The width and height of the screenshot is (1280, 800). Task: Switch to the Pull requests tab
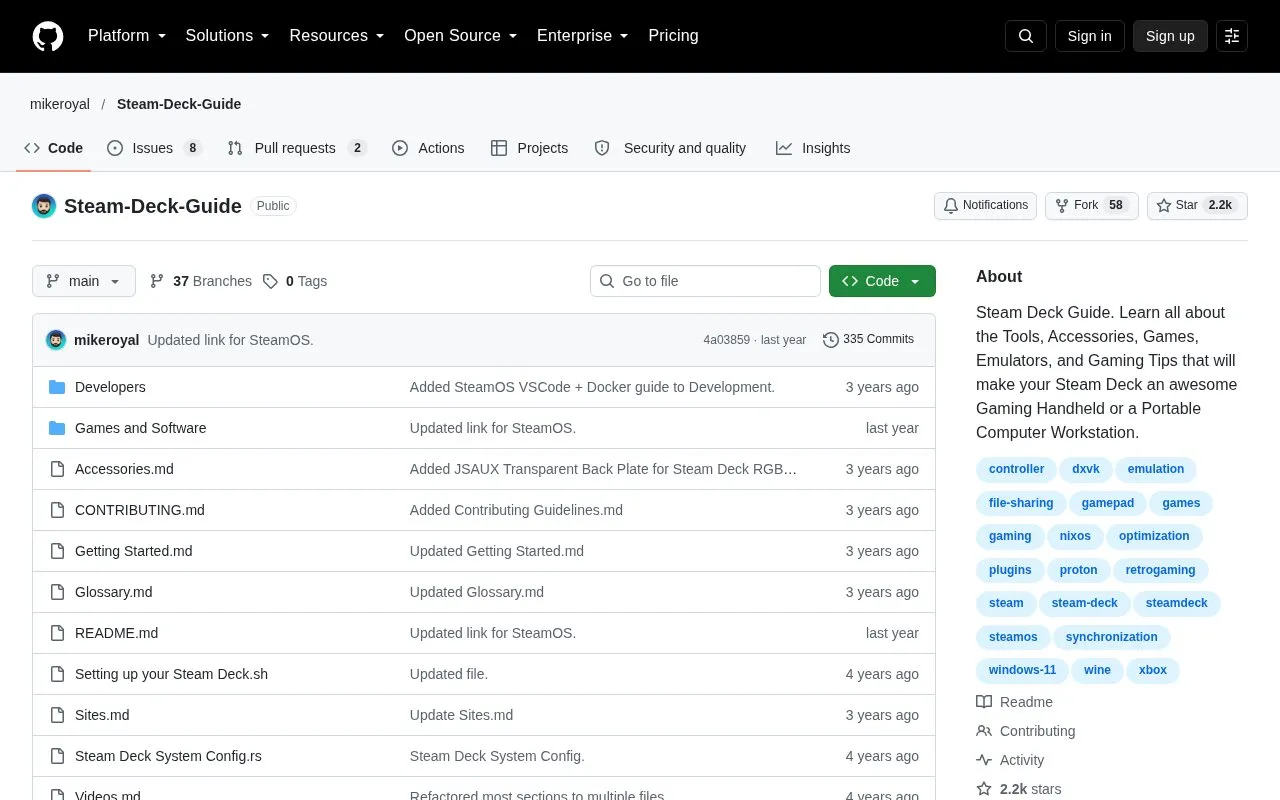[297, 148]
